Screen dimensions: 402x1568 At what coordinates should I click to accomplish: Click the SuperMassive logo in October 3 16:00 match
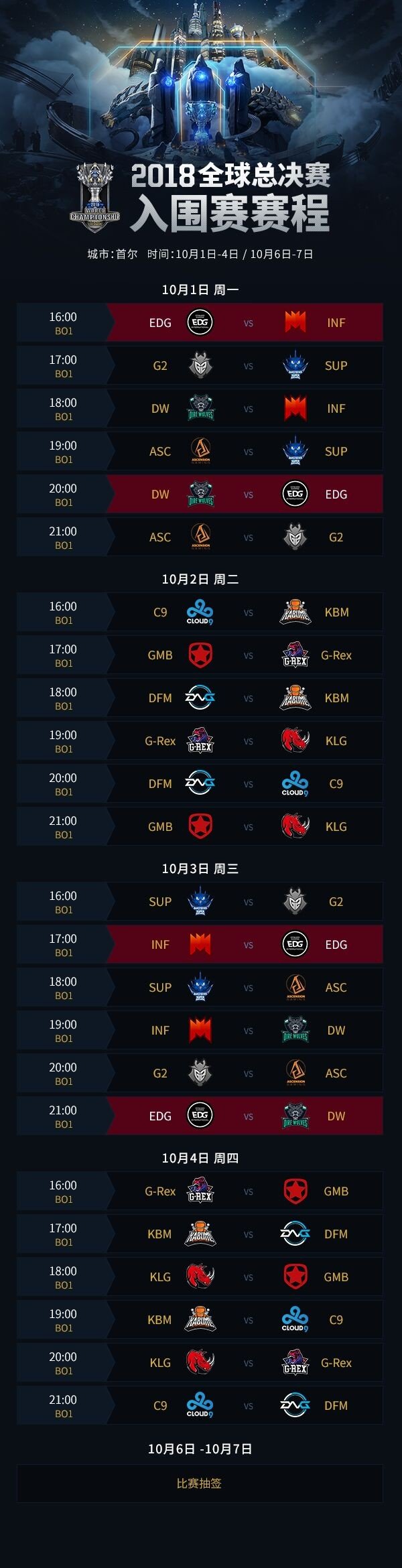[200, 901]
